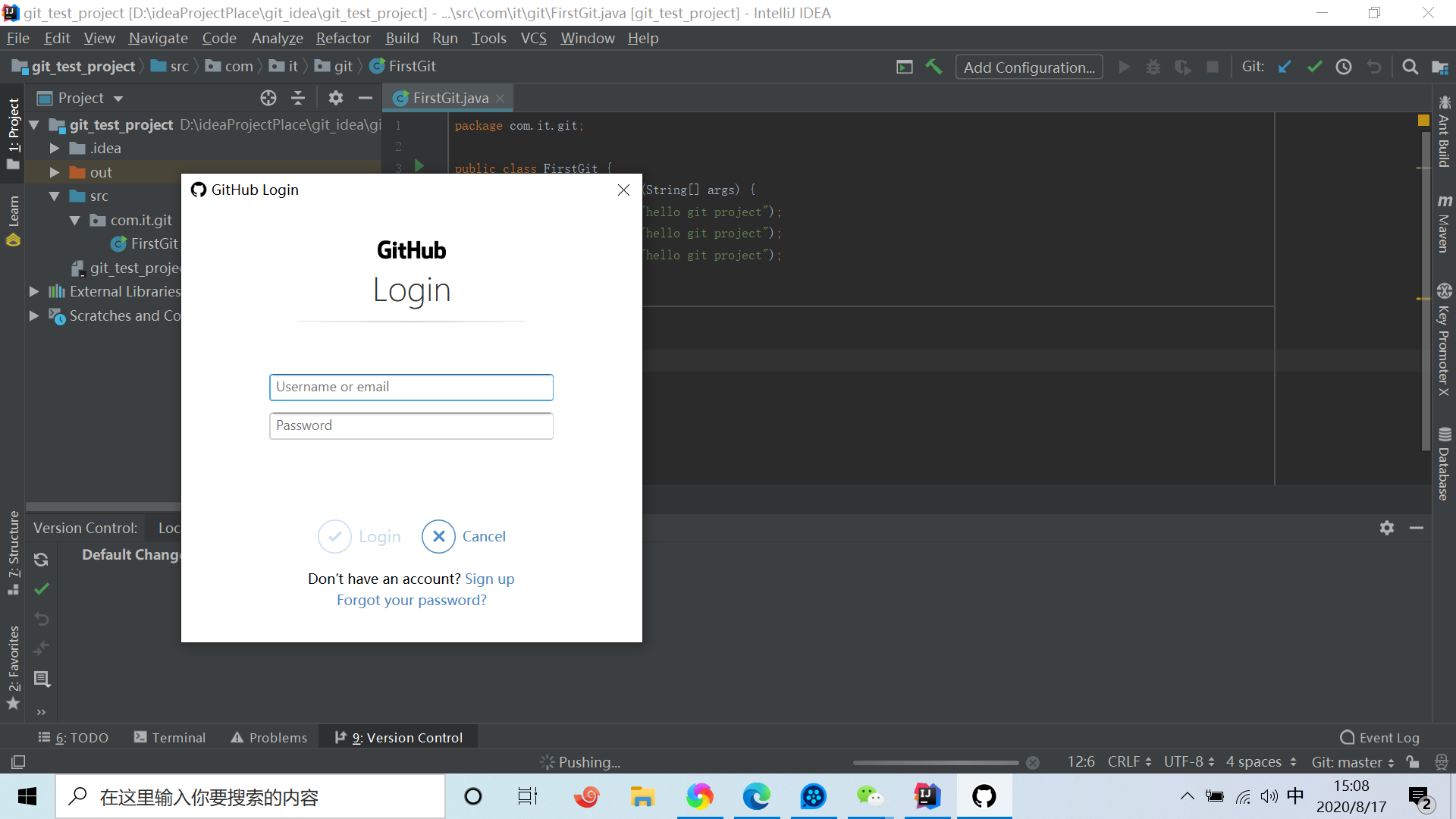Expand the .idea folder

54,148
